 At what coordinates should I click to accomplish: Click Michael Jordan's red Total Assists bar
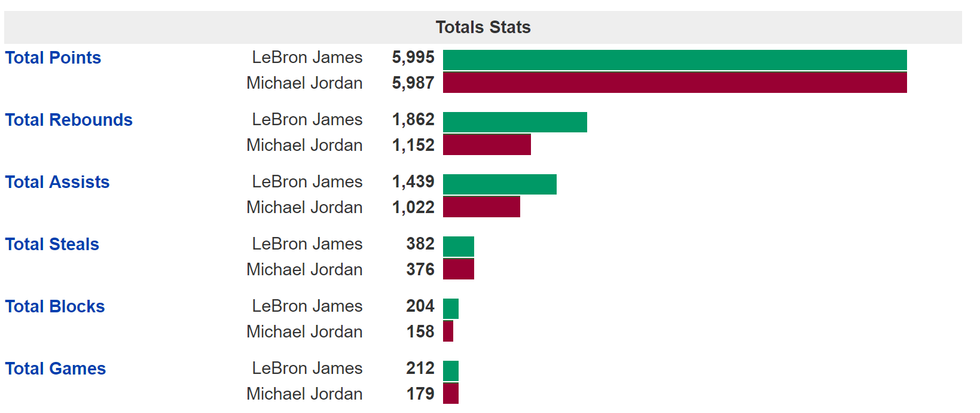481,206
